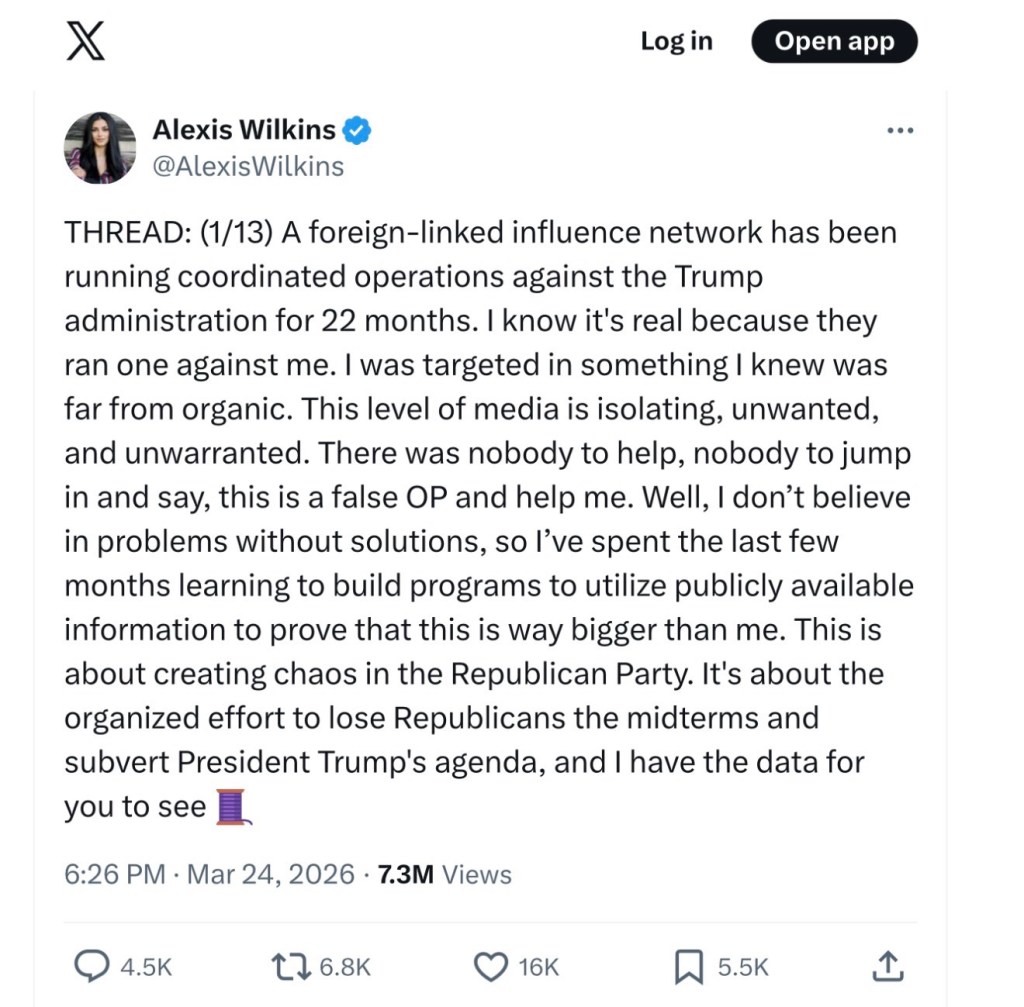This screenshot has height=1007, width=1024.
Task: Click the 6:26 PM post timestamp
Action: click(114, 874)
